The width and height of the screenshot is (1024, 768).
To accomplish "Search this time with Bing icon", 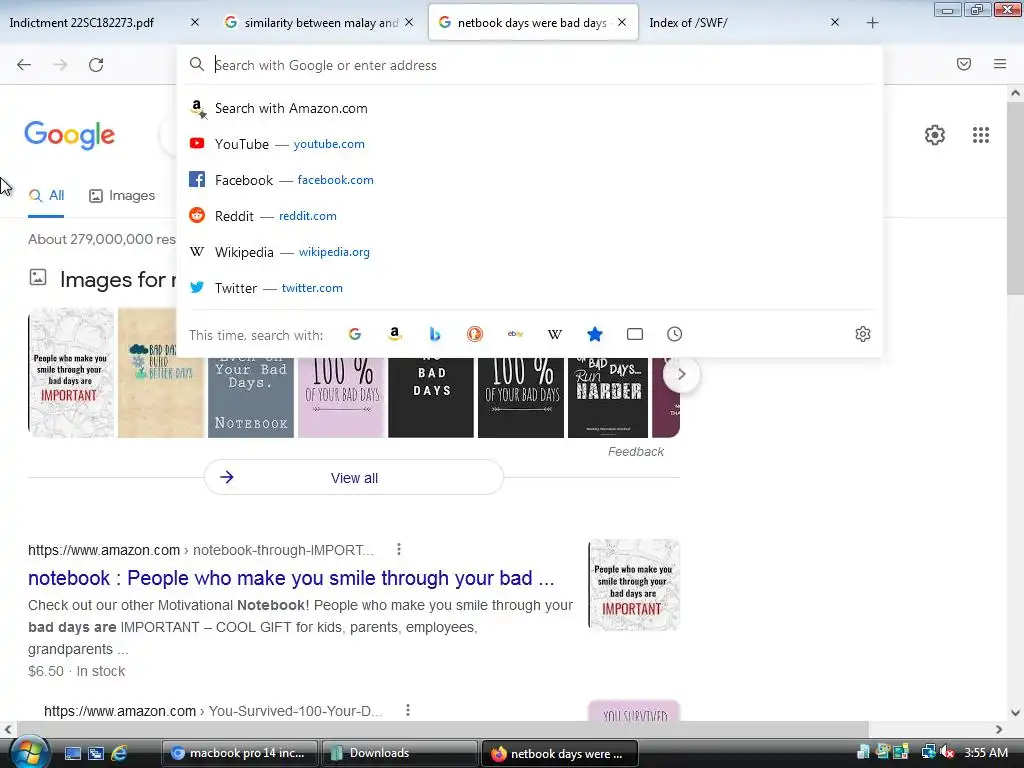I will coord(435,334).
